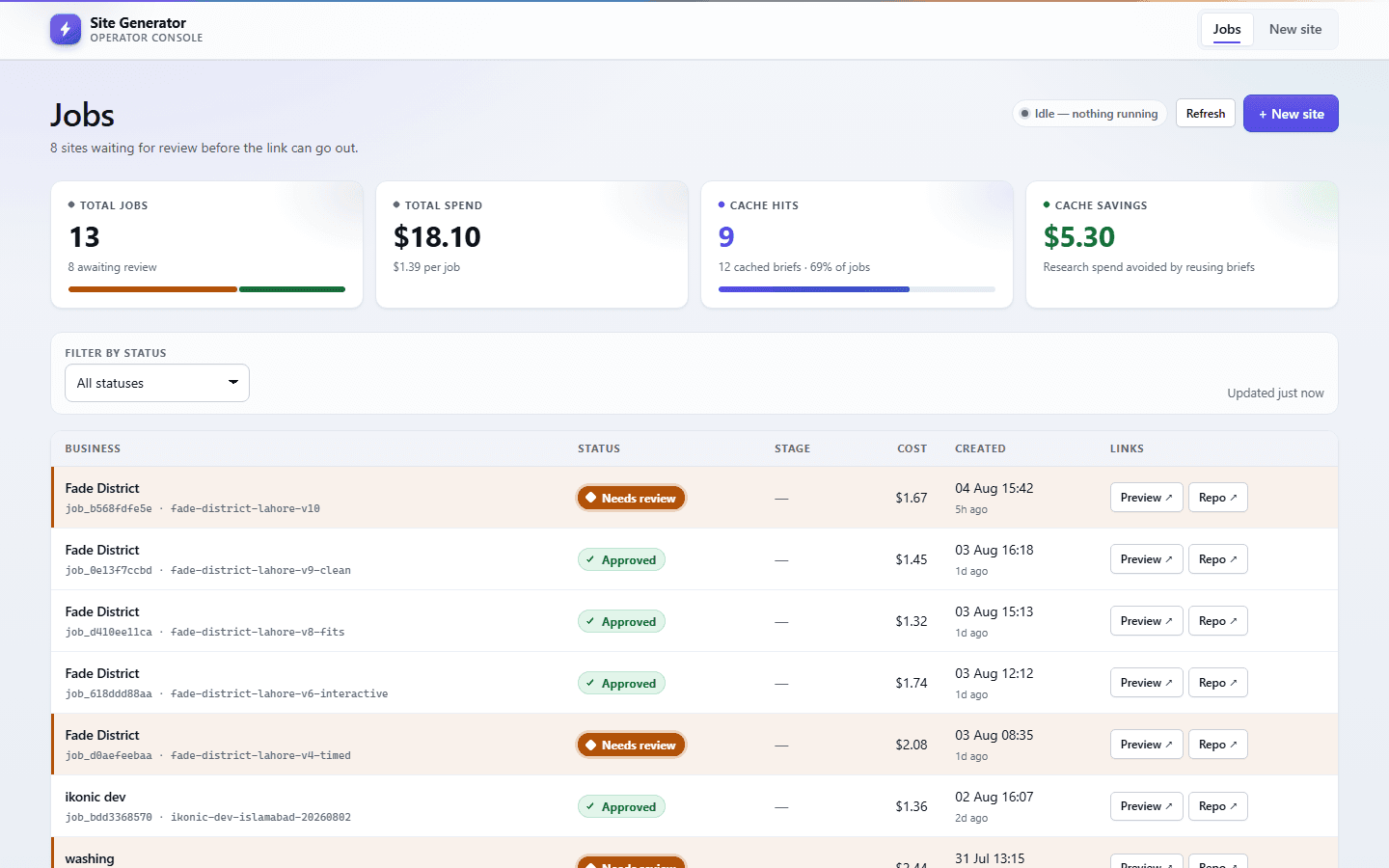Image resolution: width=1389 pixels, height=868 pixels.
Task: Click the 04 Aug 15:42 created date
Action: 994,488
